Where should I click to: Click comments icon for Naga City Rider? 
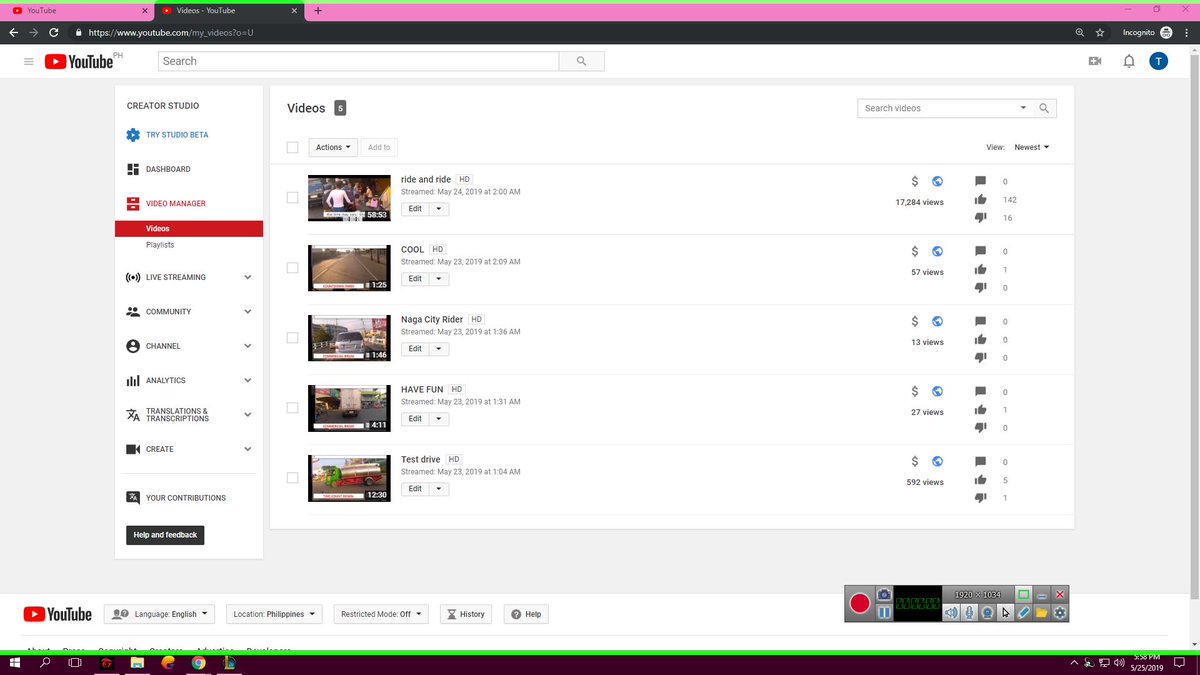pos(981,321)
